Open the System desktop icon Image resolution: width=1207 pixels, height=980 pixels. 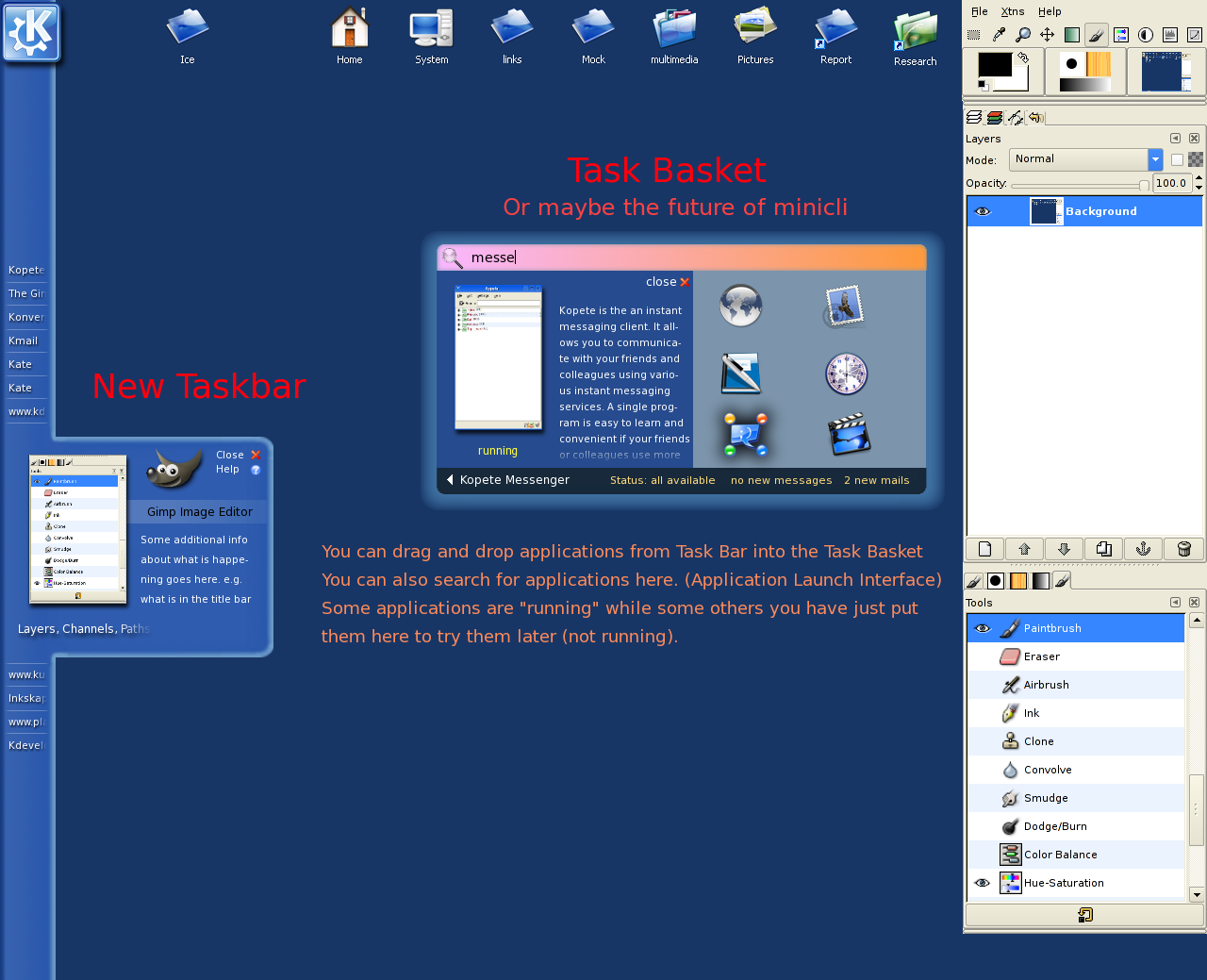tap(432, 37)
